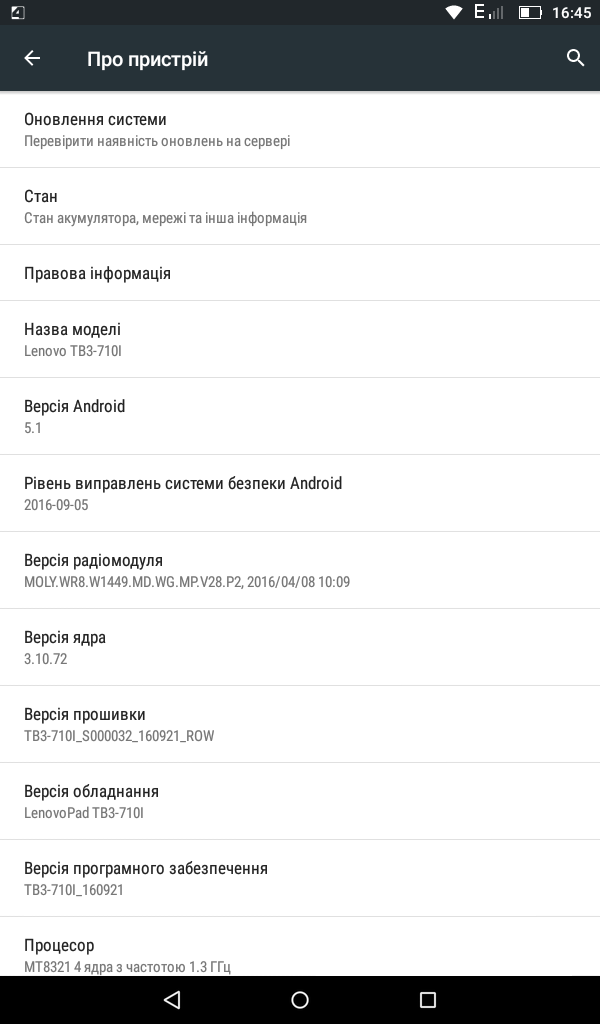Image resolution: width=600 pixels, height=1024 pixels.
Task: Tap the screenshot notification icon
Action: [17, 12]
